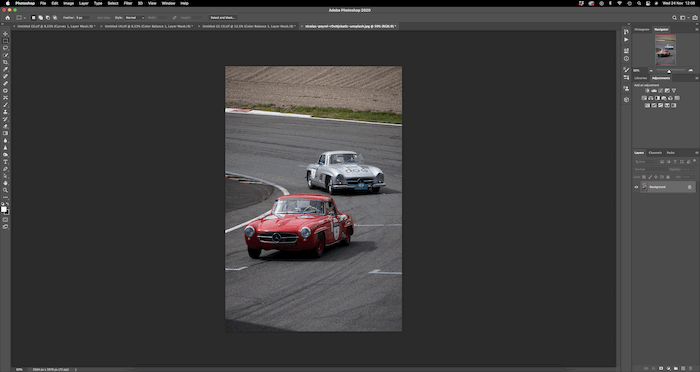Toggle Lock all padlock in Lock row
This screenshot has height=372, width=700.
coord(667,177)
